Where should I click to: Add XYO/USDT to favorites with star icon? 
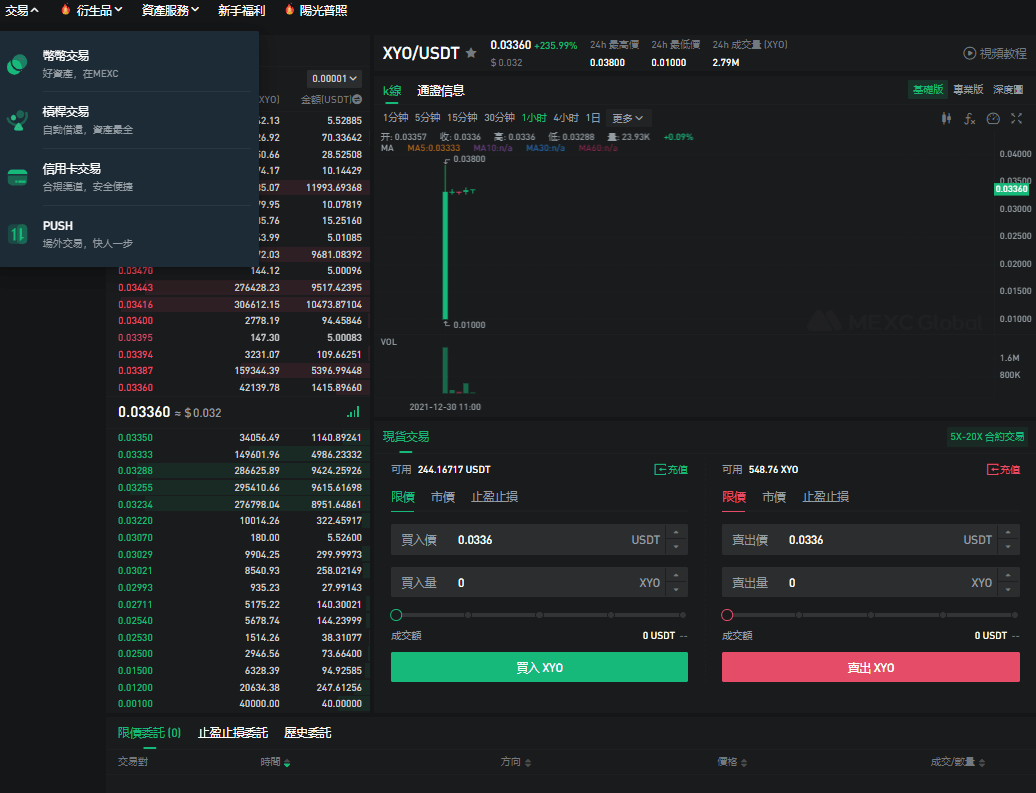click(471, 53)
